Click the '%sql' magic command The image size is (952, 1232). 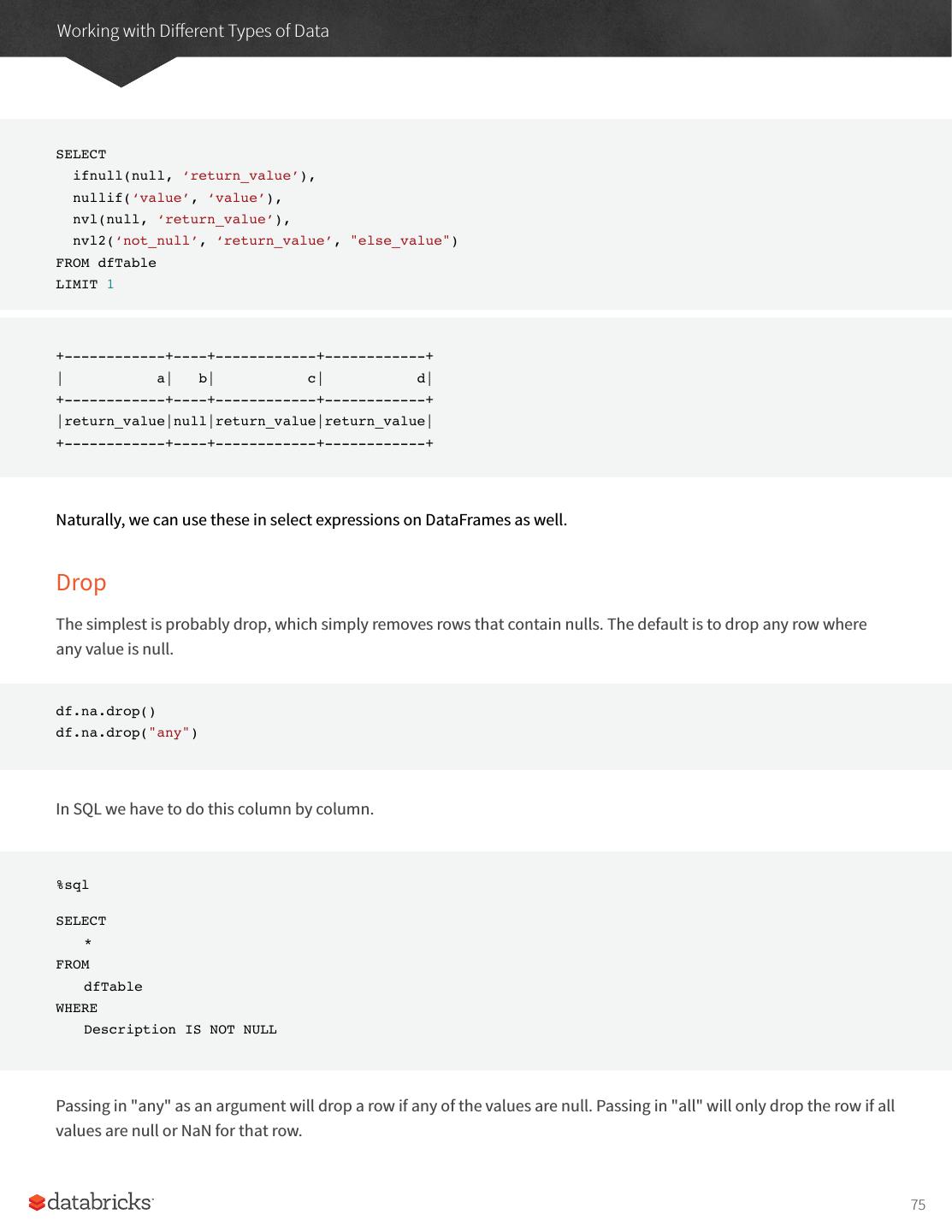pyautogui.click(x=73, y=885)
